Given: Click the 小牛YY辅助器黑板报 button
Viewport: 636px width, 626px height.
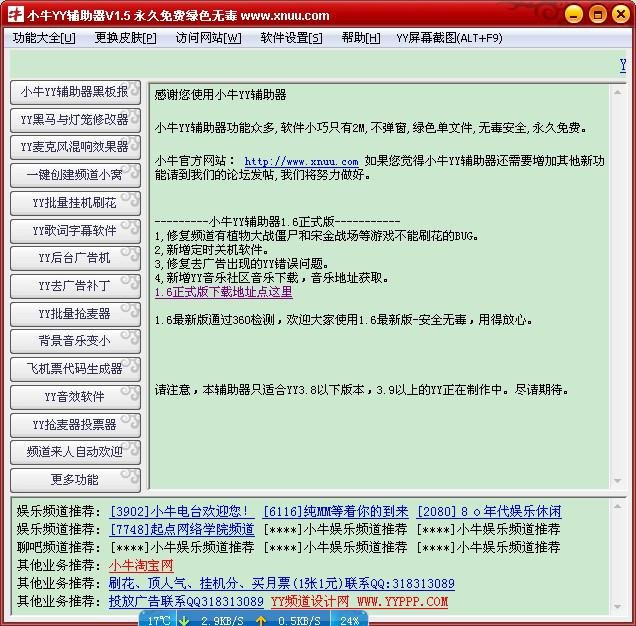Looking at the screenshot, I should point(75,92).
